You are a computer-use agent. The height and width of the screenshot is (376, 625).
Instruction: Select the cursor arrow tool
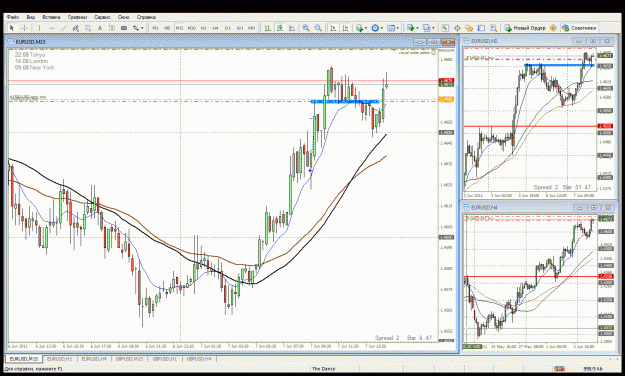coord(12,28)
